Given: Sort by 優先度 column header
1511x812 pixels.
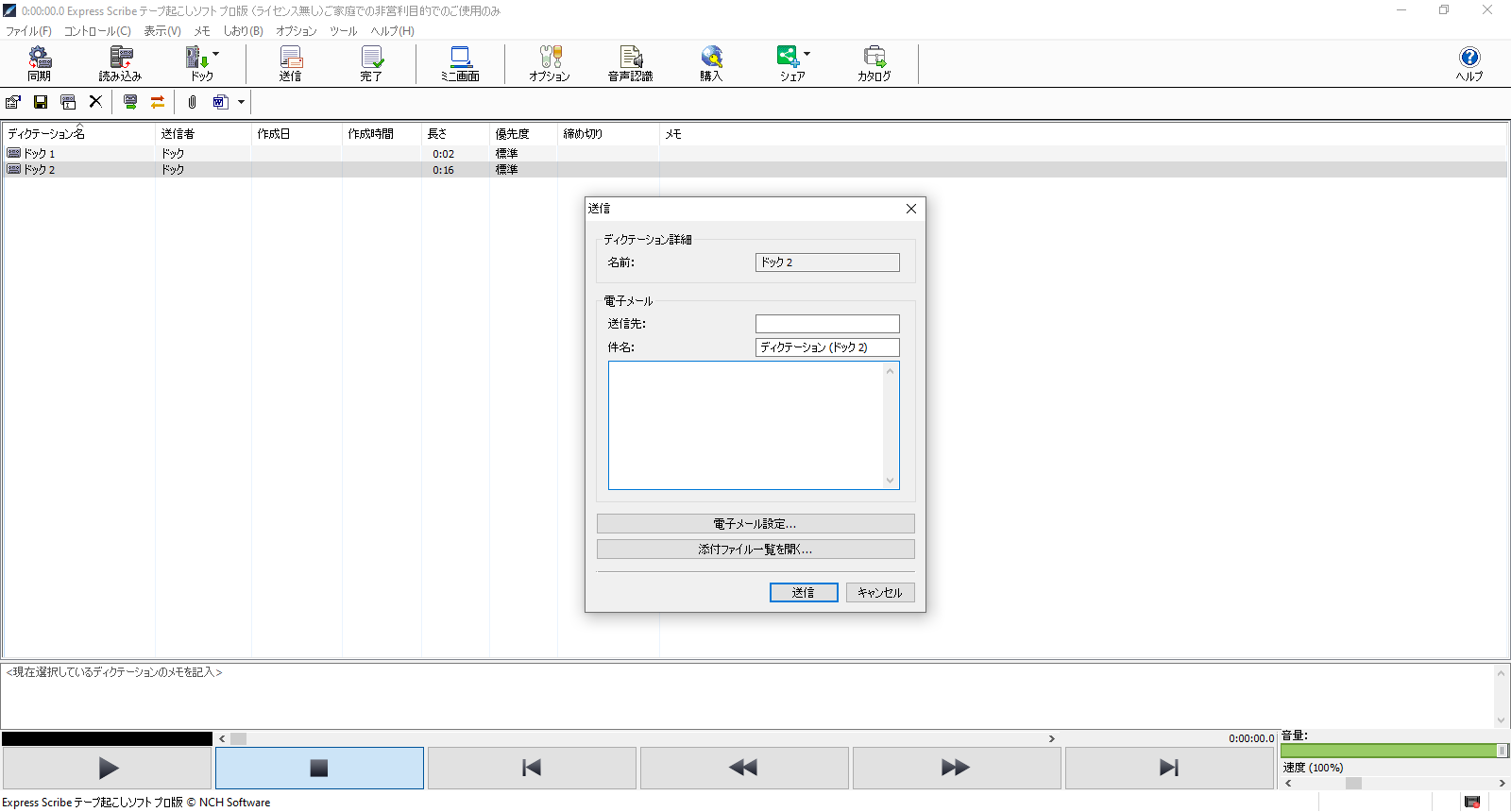Looking at the screenshot, I should point(523,134).
